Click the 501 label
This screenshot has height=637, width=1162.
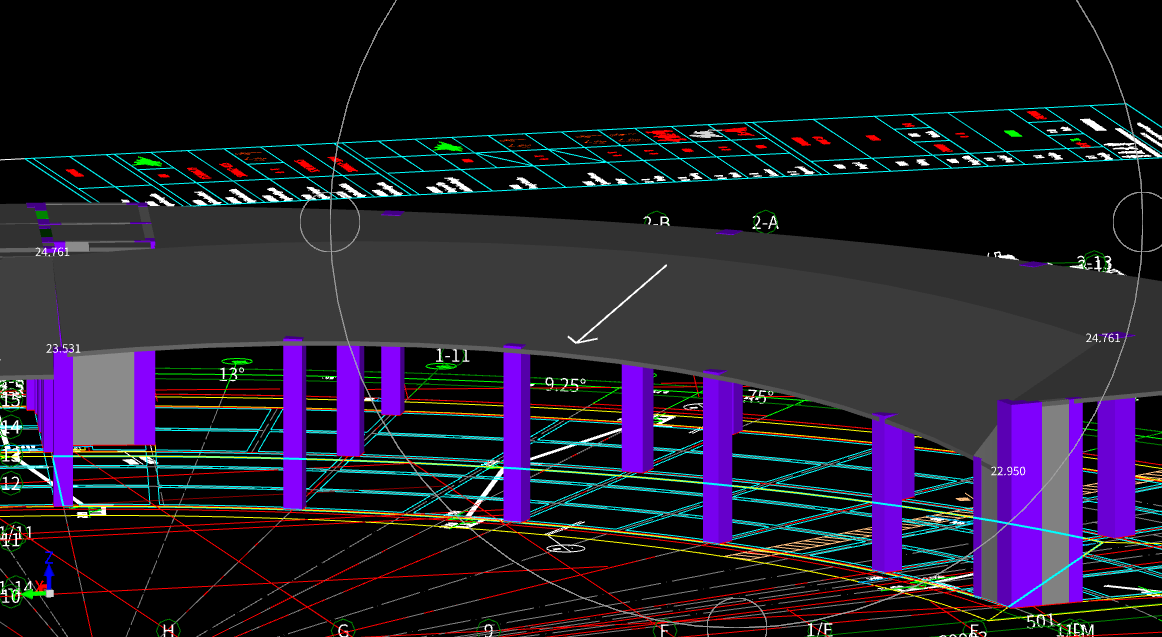coord(1040,621)
